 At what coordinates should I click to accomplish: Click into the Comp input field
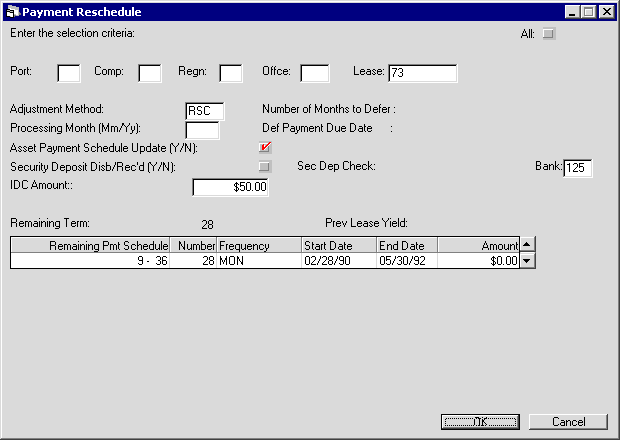(150, 73)
